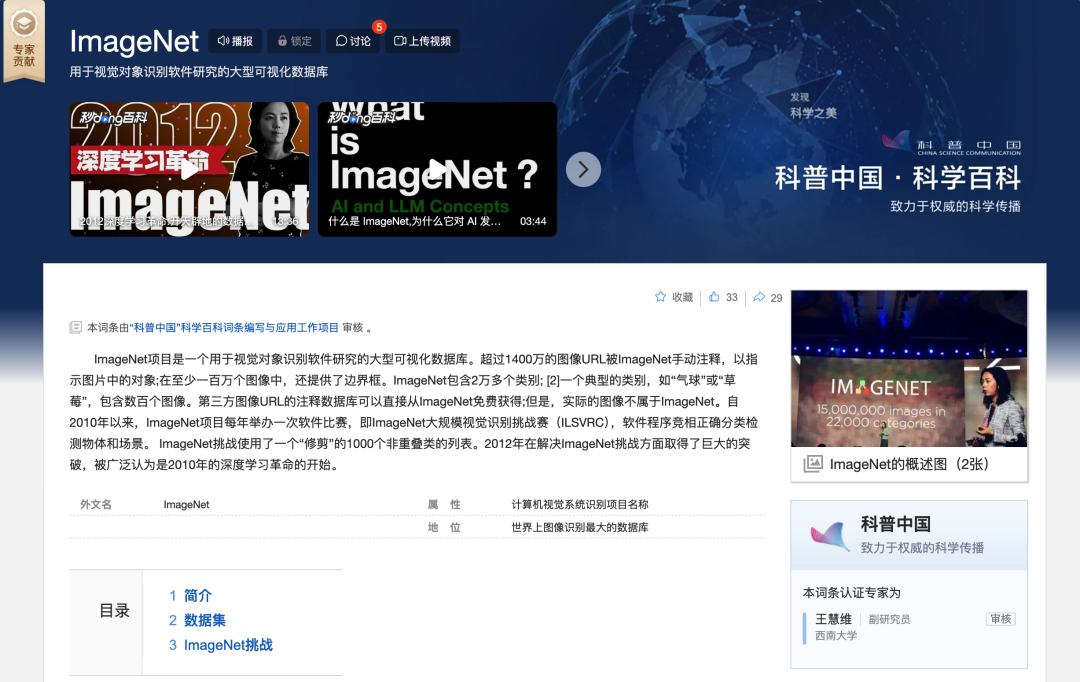Screen dimensions: 1080x682
Task: Click the 专家贡献 badge icon
Action: [x=24, y=40]
